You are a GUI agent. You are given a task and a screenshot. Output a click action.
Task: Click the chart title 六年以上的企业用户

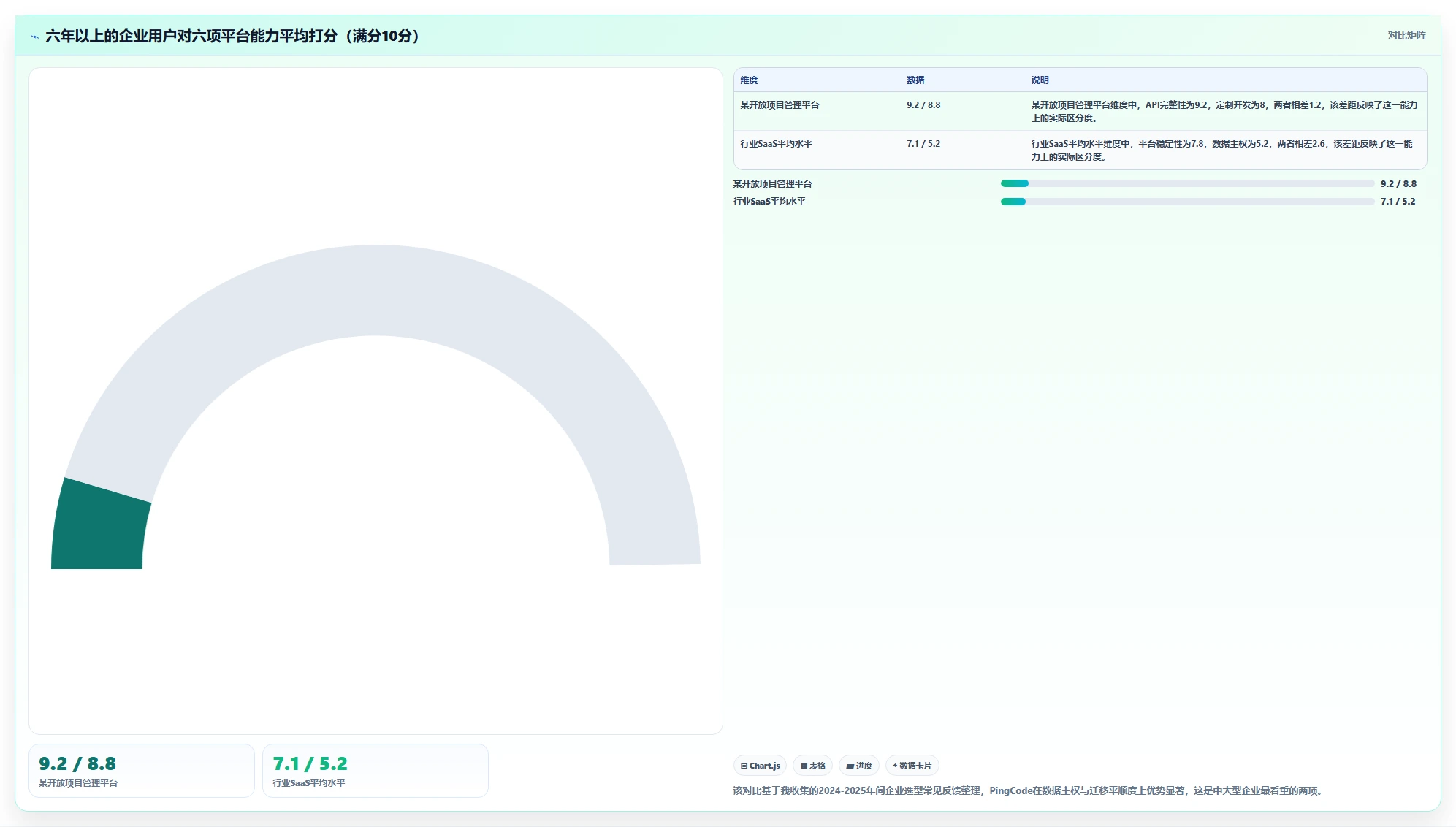[x=233, y=36]
